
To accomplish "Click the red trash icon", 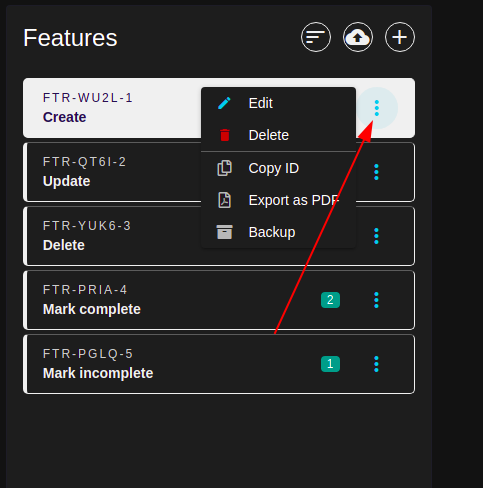I will [225, 135].
